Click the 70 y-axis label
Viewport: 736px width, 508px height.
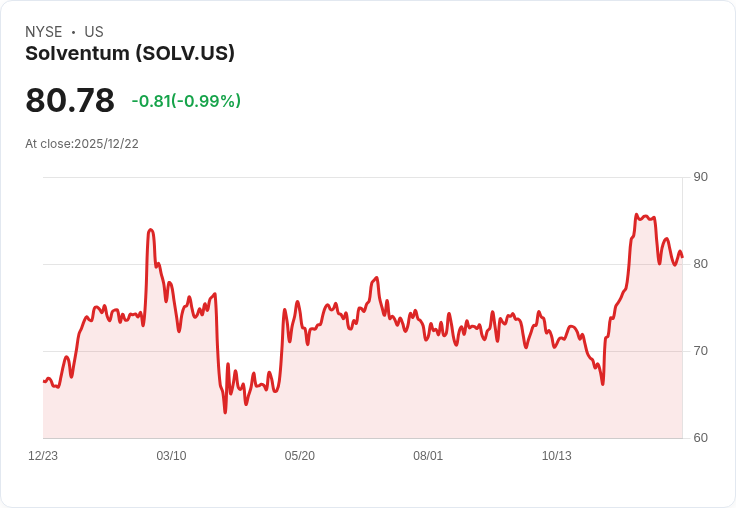700,351
